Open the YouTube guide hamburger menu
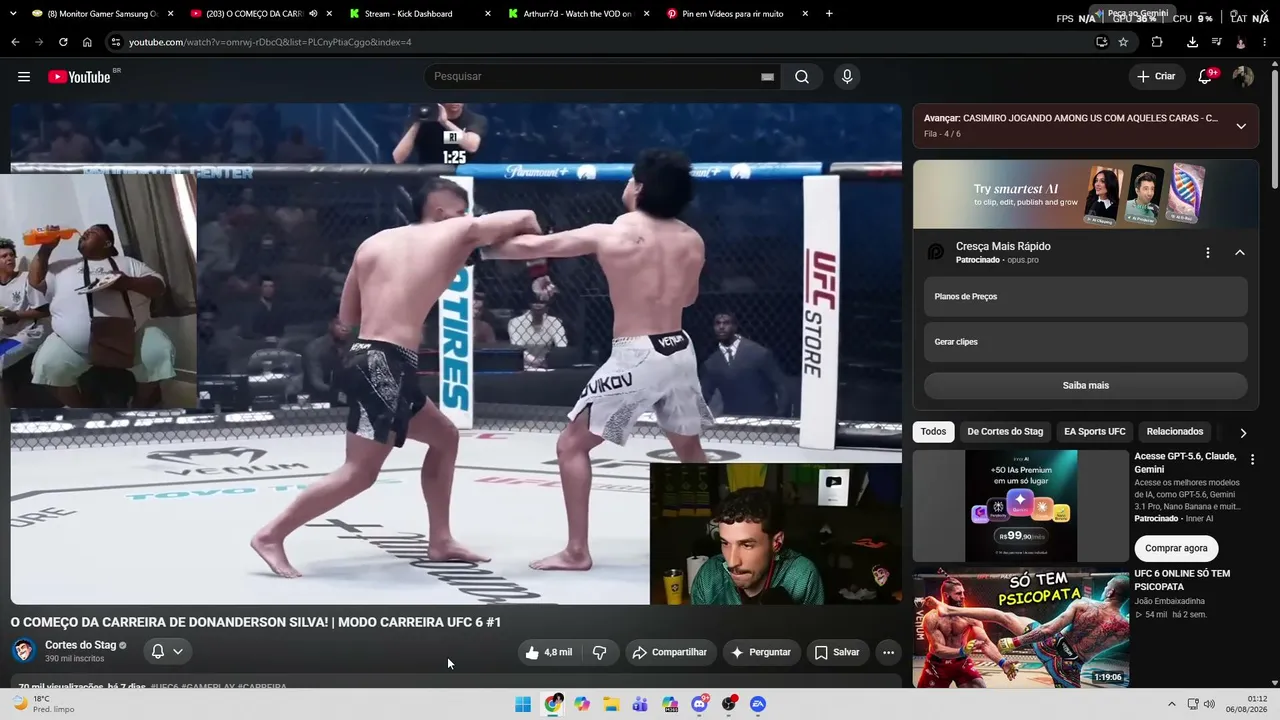 click(24, 77)
